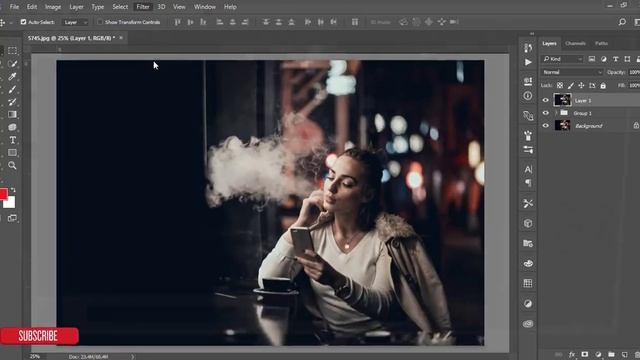Click the red foreground color swatch
Viewport: 640px width, 360px height.
click(3, 193)
